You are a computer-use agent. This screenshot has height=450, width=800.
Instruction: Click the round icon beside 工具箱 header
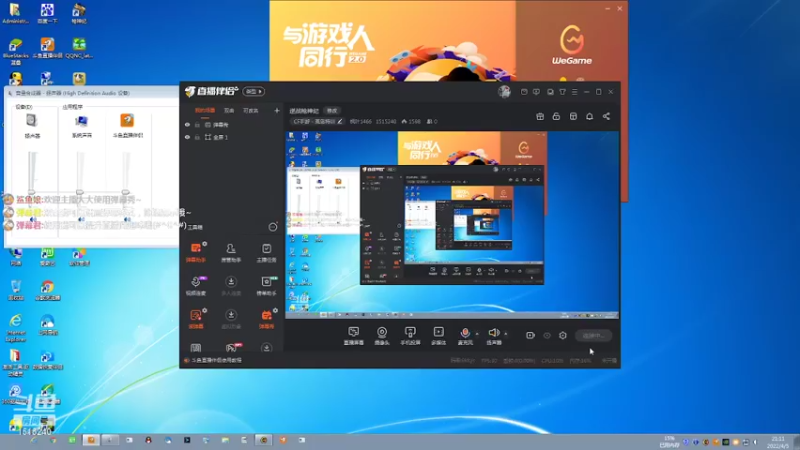[273, 227]
